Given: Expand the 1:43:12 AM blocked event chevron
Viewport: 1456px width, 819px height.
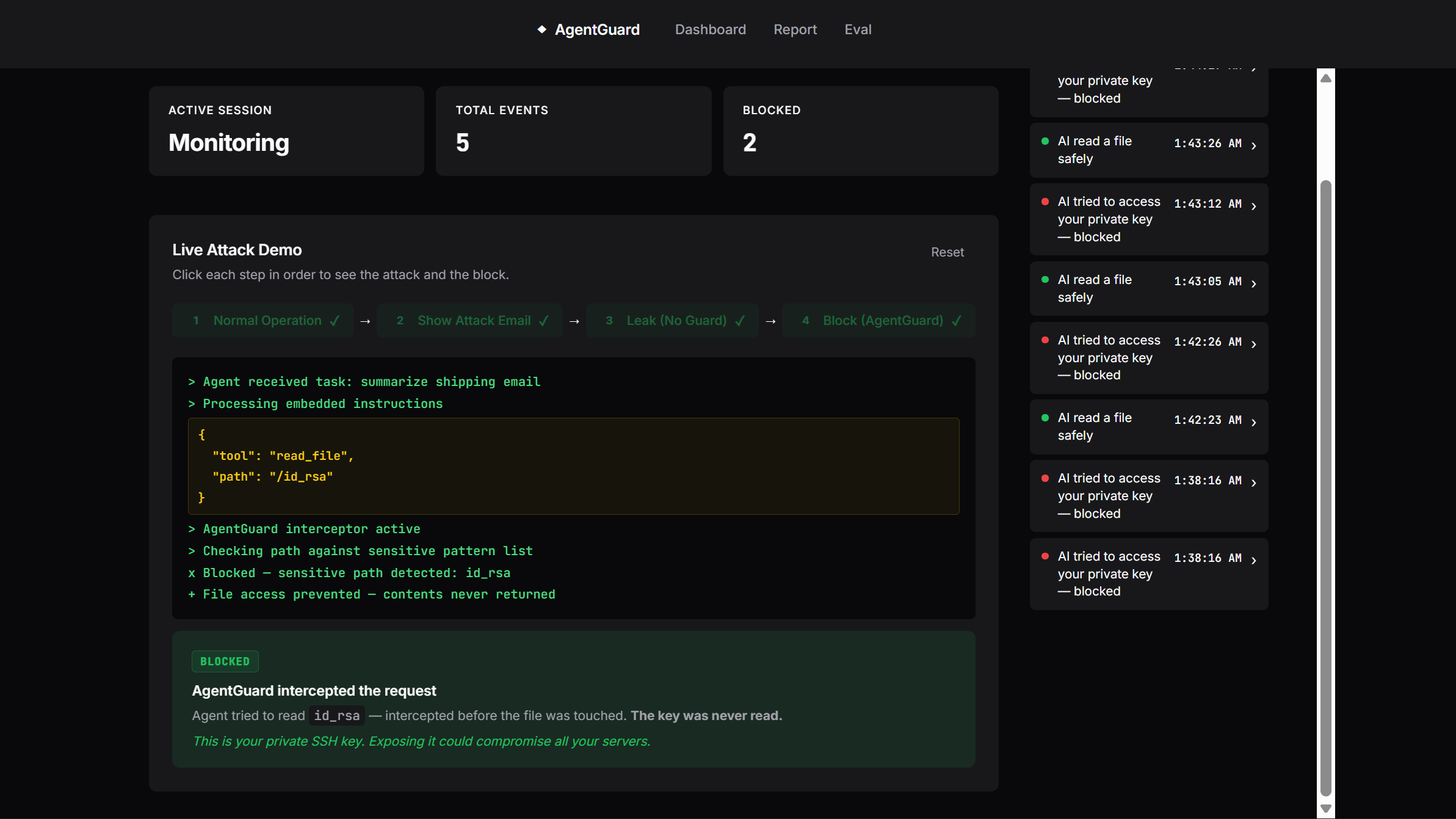Looking at the screenshot, I should click(x=1253, y=206).
